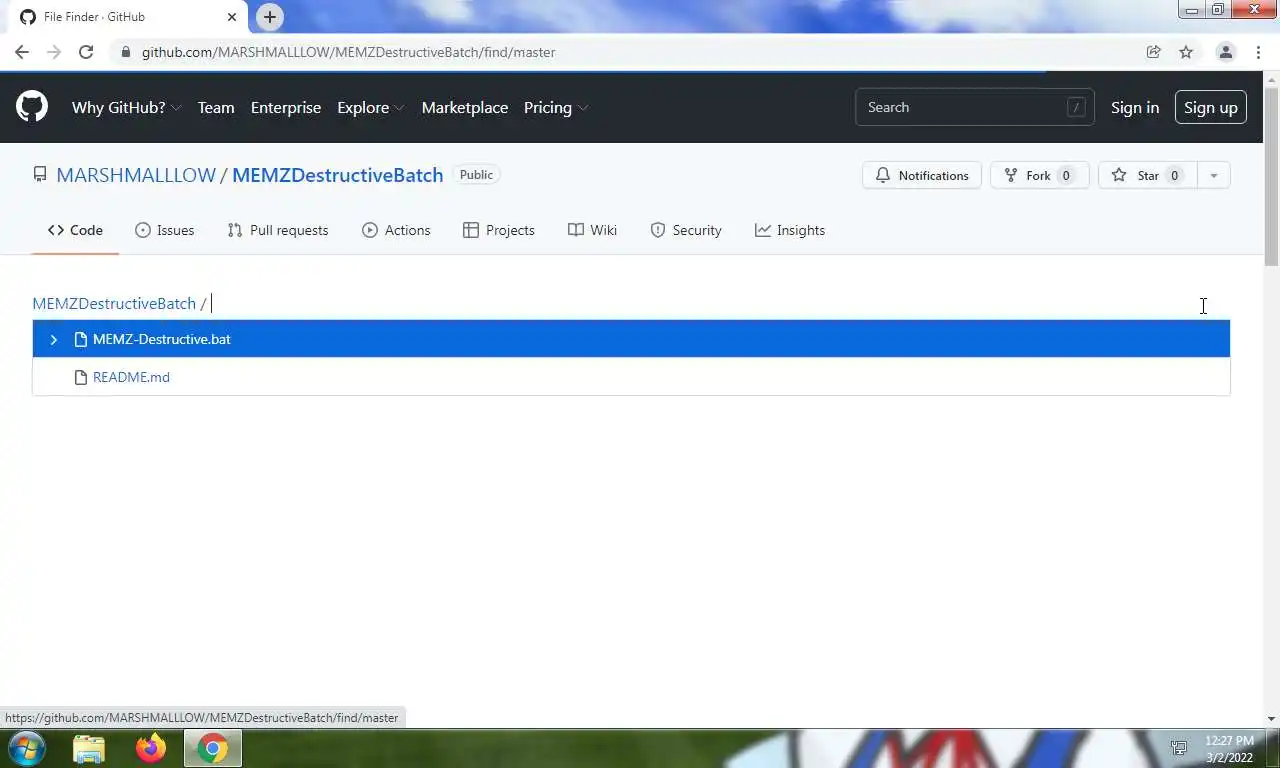Viewport: 1280px width, 768px height.
Task: View site security lock info
Action: [x=125, y=52]
